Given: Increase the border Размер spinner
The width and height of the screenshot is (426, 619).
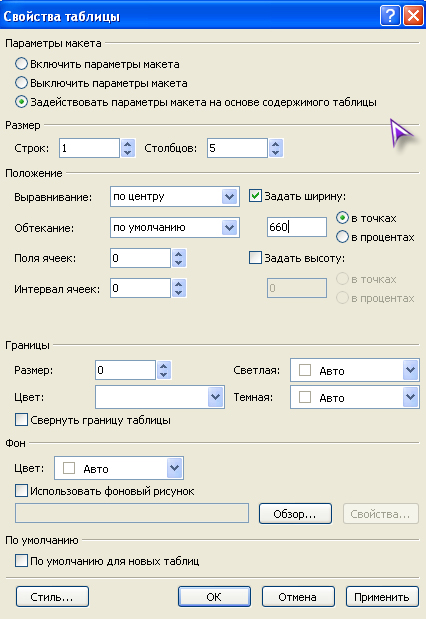Looking at the screenshot, I should click(x=164, y=366).
